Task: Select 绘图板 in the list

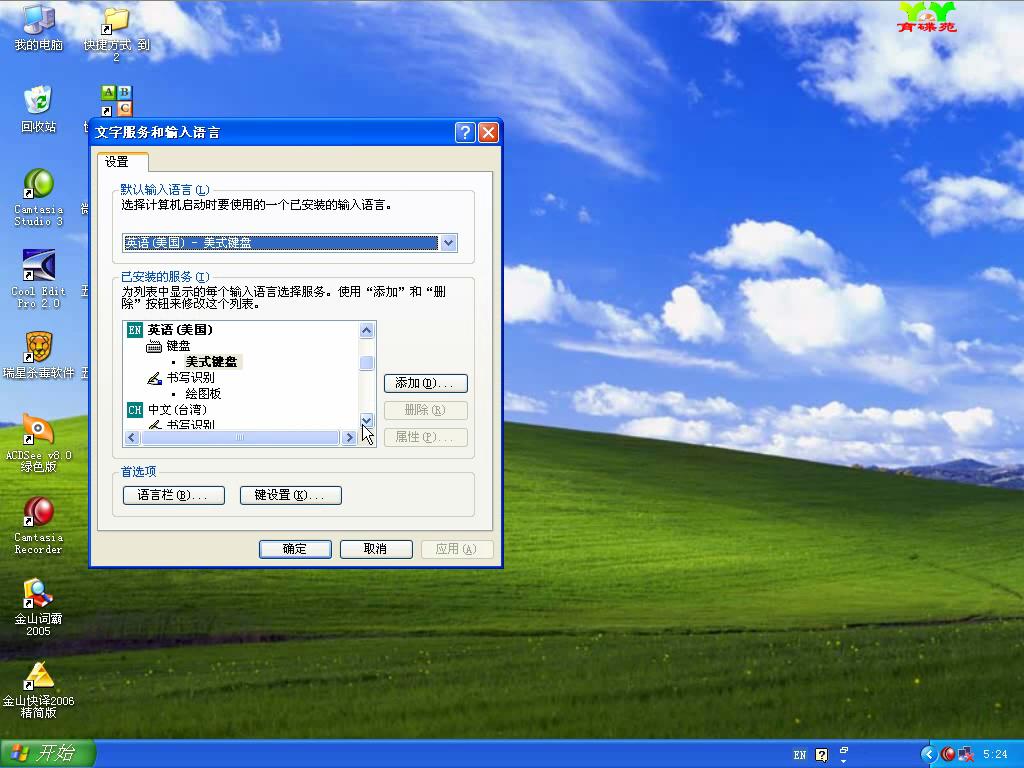Action: pos(203,394)
